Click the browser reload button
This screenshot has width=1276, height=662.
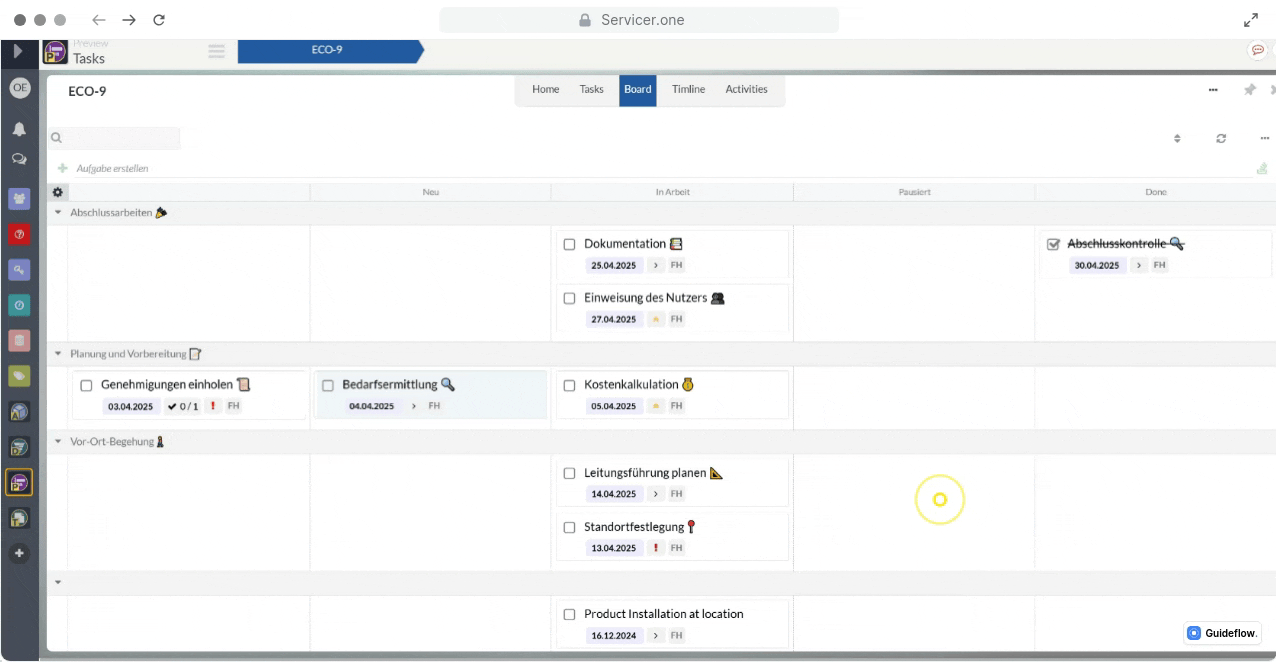point(159,20)
